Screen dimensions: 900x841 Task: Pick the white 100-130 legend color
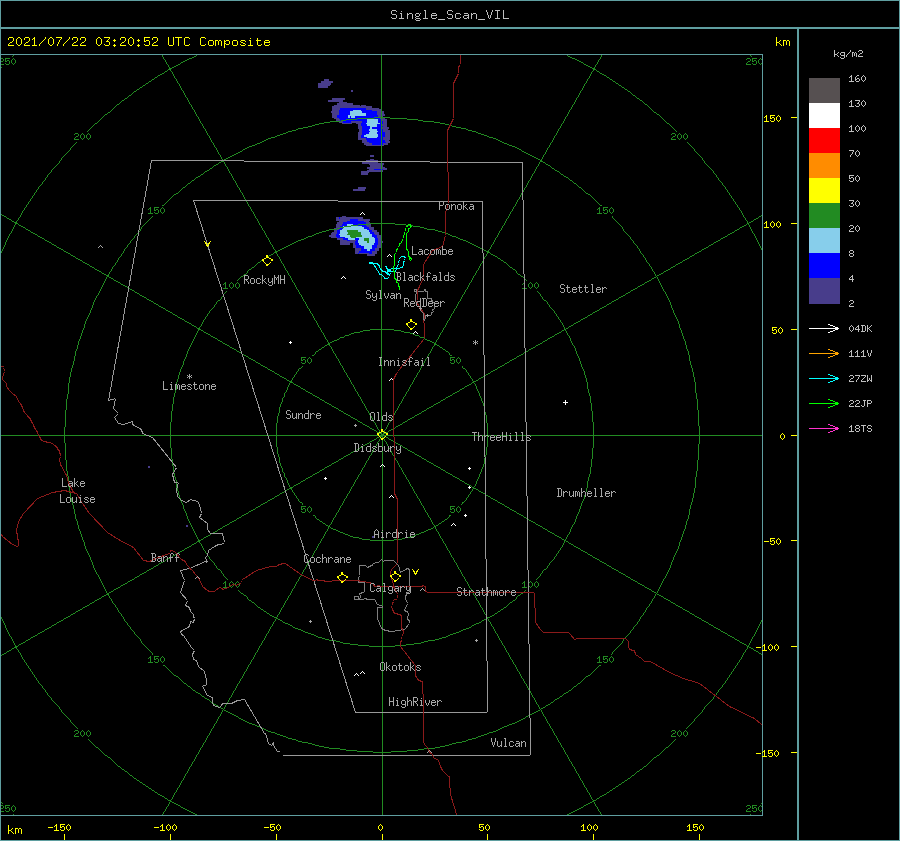click(x=824, y=116)
